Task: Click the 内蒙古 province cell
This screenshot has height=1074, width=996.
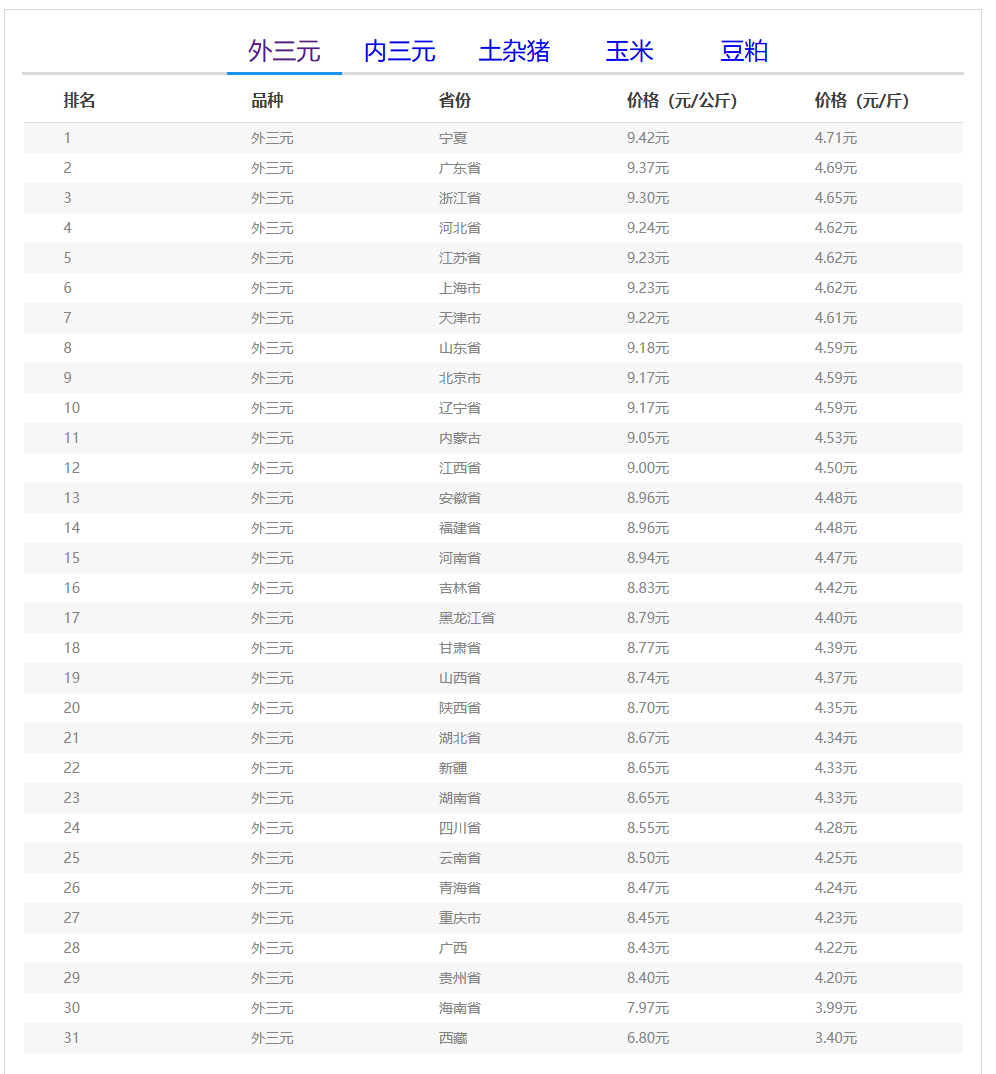Action: [x=460, y=438]
